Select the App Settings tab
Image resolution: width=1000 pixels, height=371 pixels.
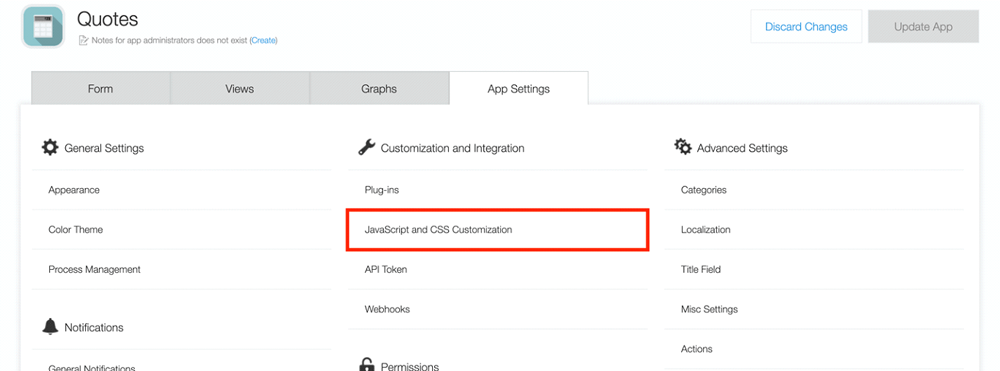518,89
